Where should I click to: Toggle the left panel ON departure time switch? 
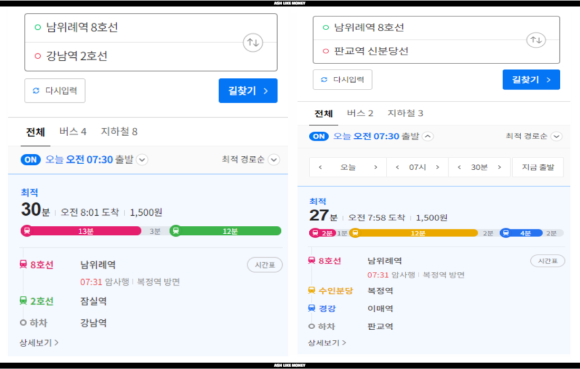31,159
